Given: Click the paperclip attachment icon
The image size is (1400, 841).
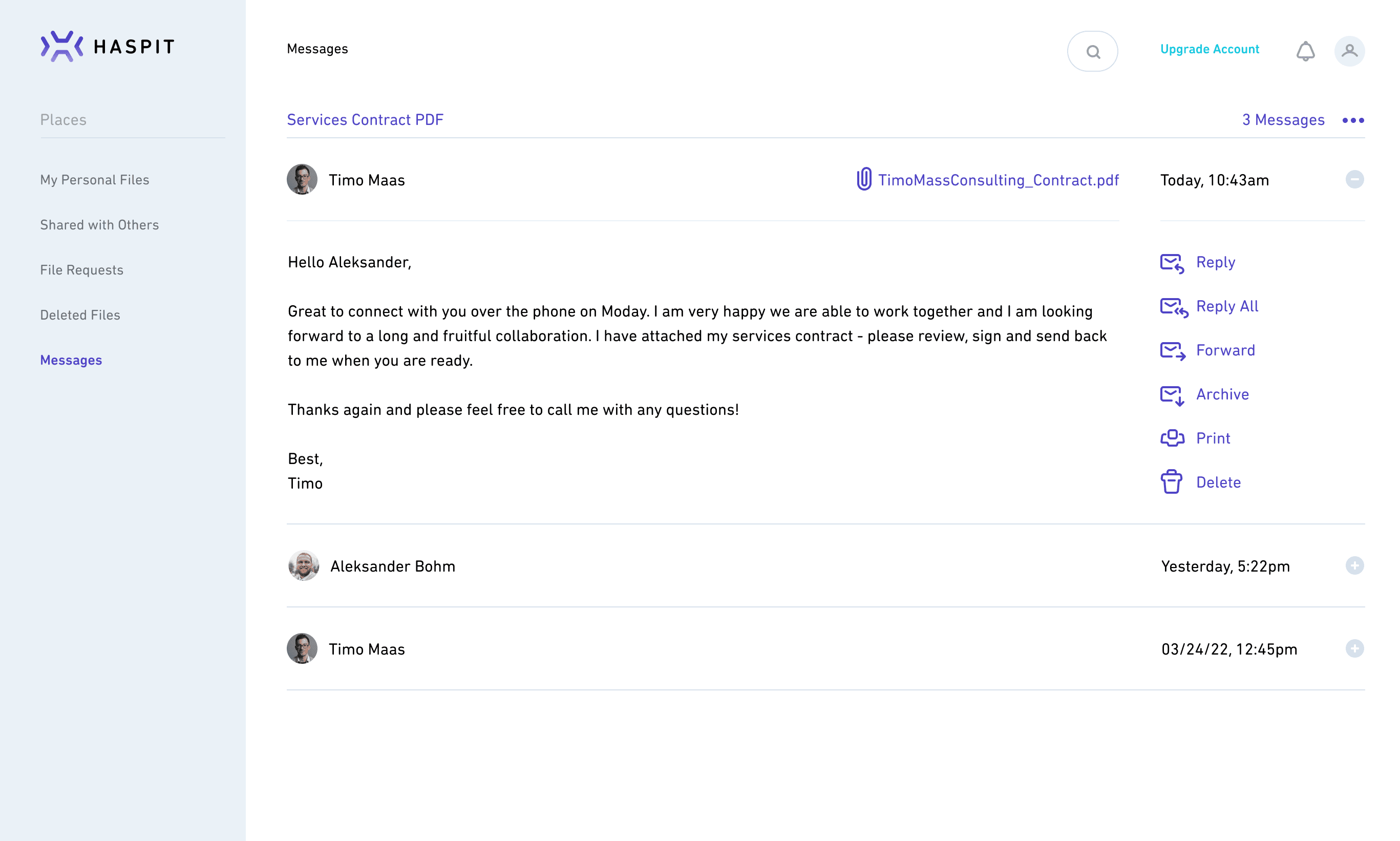Looking at the screenshot, I should [x=863, y=179].
